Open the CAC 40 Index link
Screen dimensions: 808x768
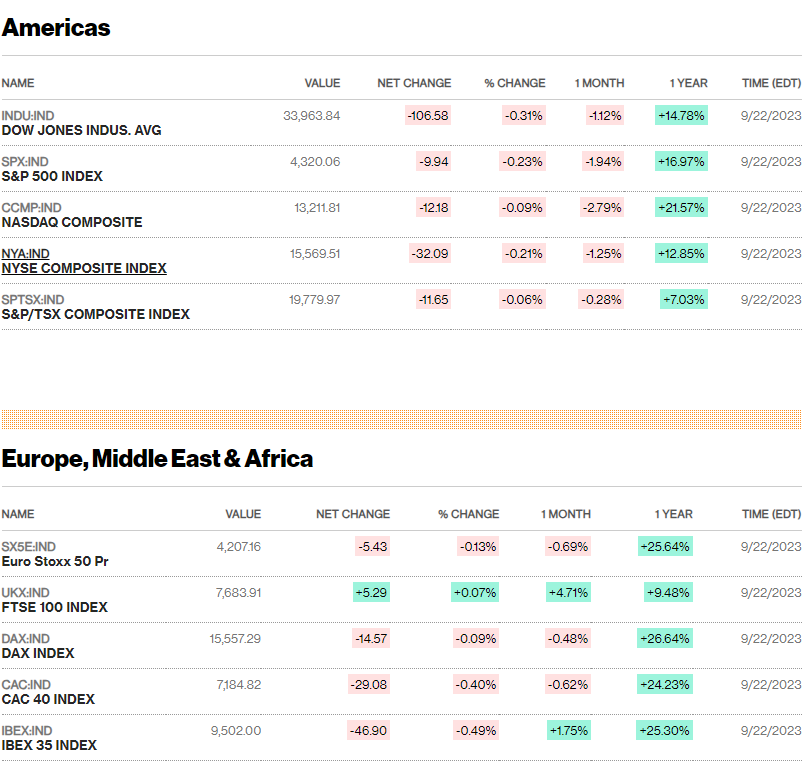click(48, 699)
